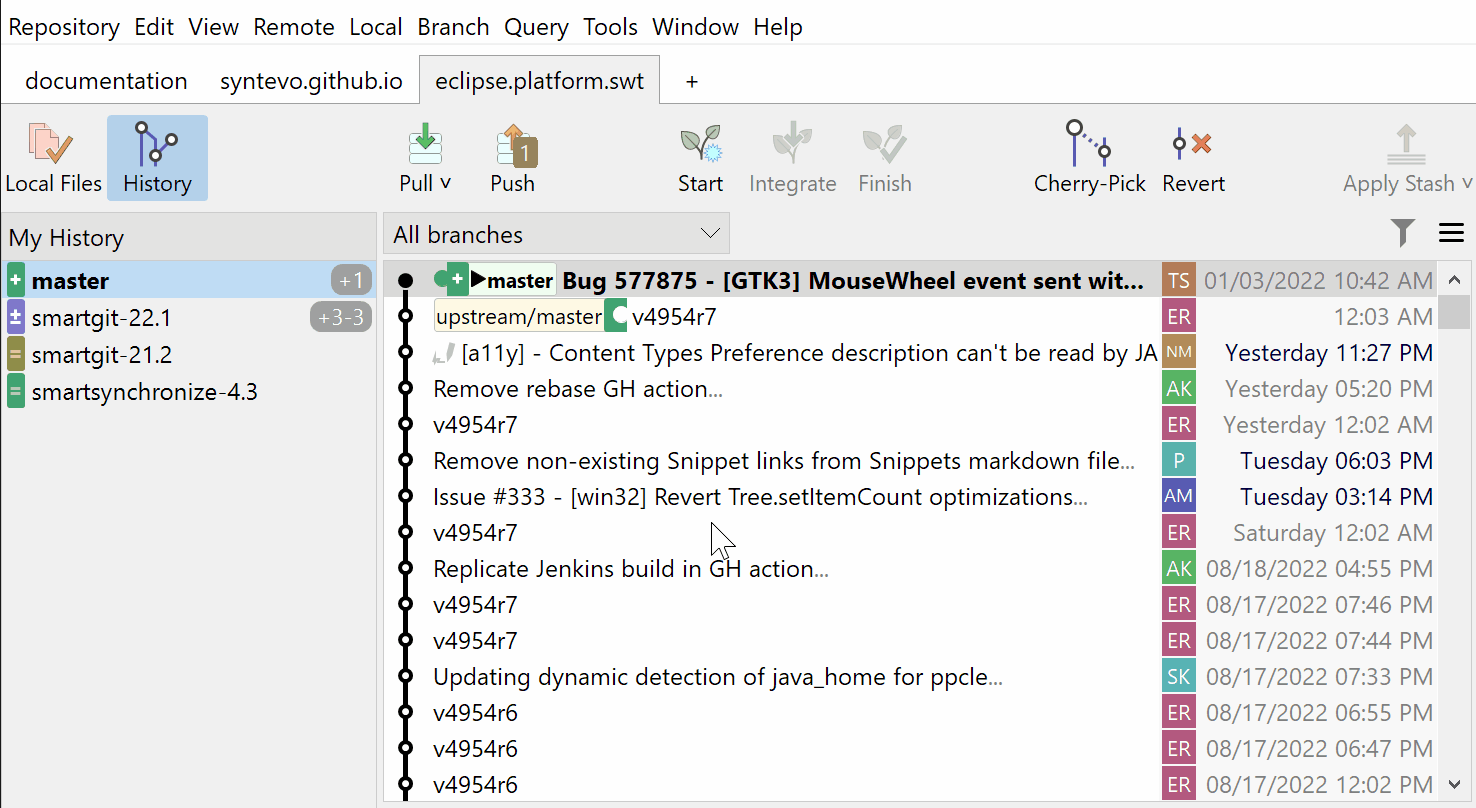Click the TS author avatar
The width and height of the screenshot is (1476, 808).
click(1178, 281)
